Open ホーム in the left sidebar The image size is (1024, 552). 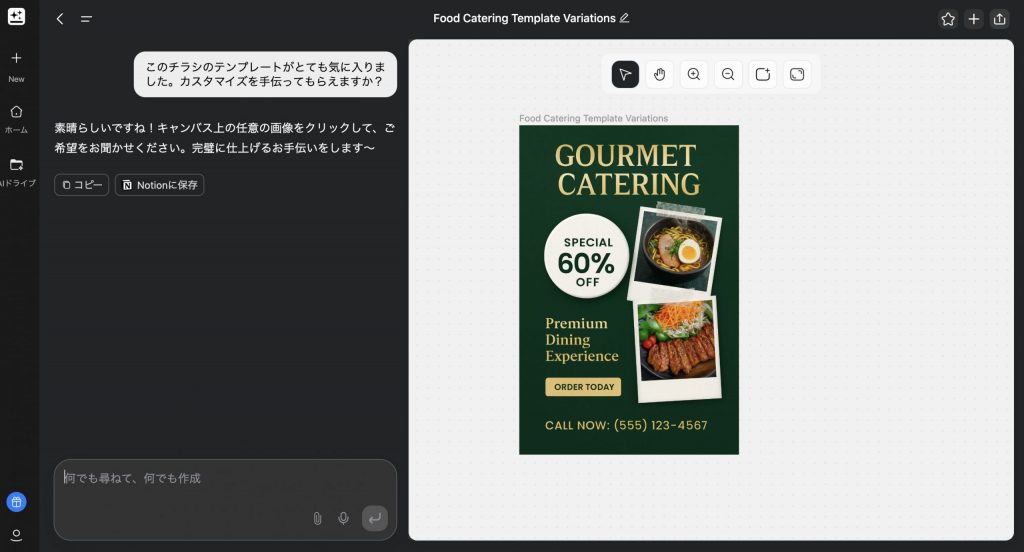point(16,118)
